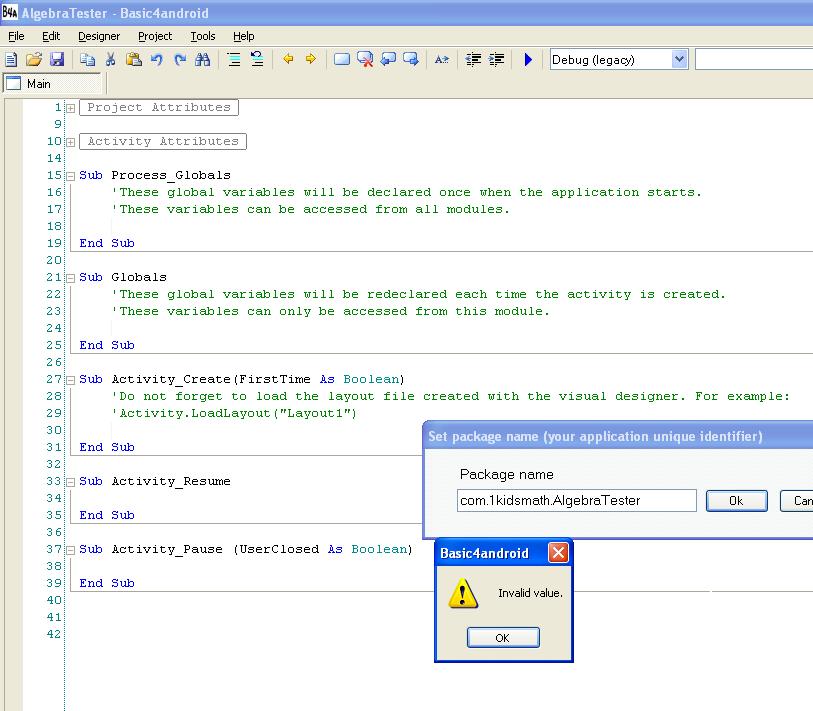Decrease indent with the outdent icon
Image resolution: width=813 pixels, height=711 pixels.
pyautogui.click(x=473, y=60)
